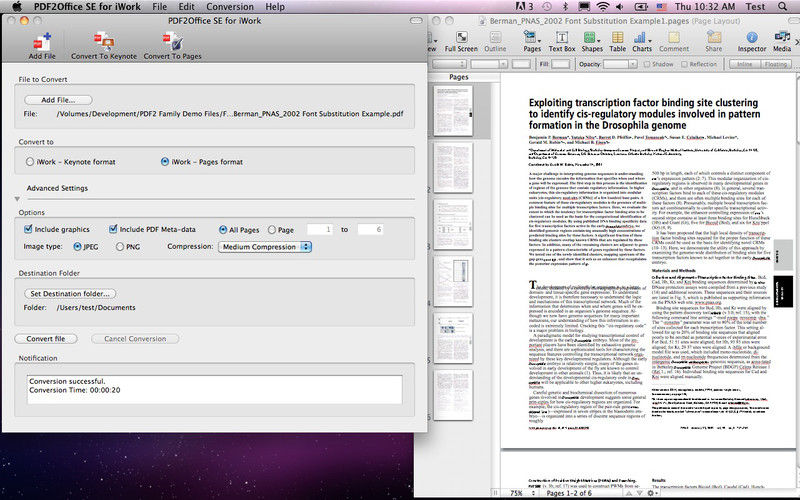Click the toolbar toggle pill in PDF2Office title bar

pos(416,21)
